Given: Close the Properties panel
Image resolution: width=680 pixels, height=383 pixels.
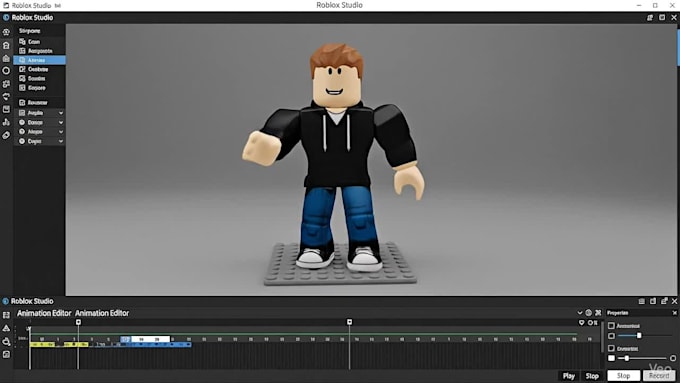Looking at the screenshot, I should tap(674, 313).
